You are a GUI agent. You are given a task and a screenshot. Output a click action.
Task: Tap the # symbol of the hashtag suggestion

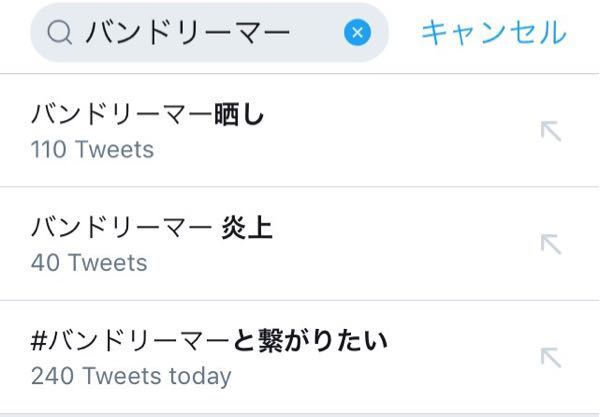[39, 342]
